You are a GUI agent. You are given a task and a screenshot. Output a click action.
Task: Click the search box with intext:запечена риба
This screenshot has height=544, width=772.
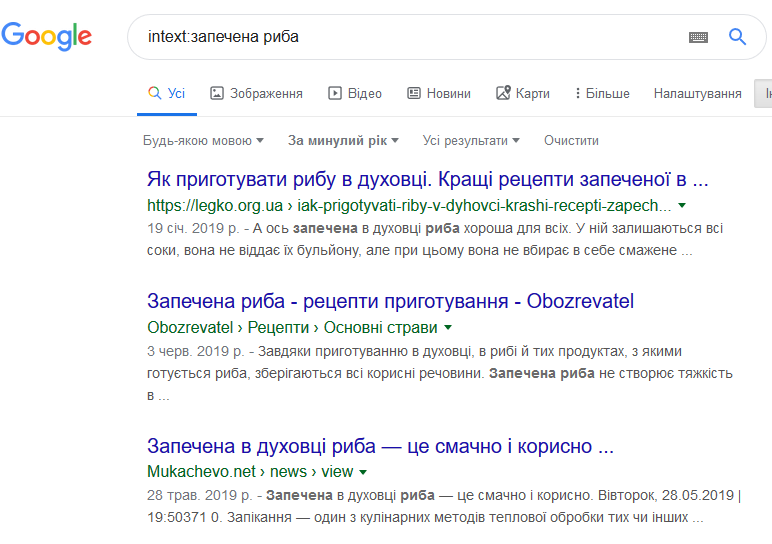(409, 37)
